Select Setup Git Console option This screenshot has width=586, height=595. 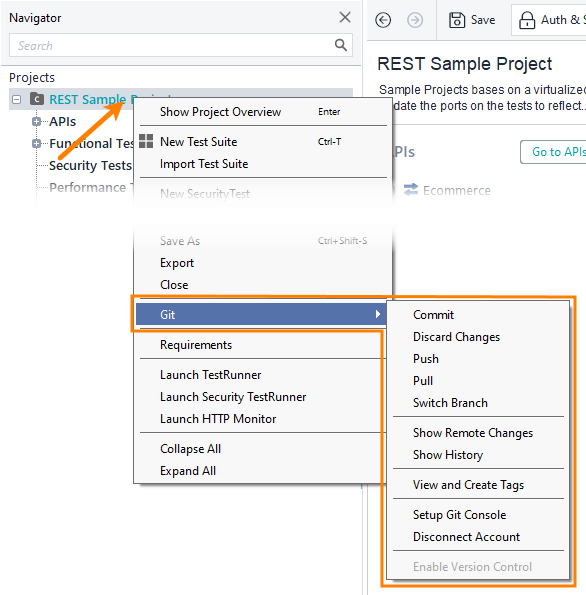459,515
